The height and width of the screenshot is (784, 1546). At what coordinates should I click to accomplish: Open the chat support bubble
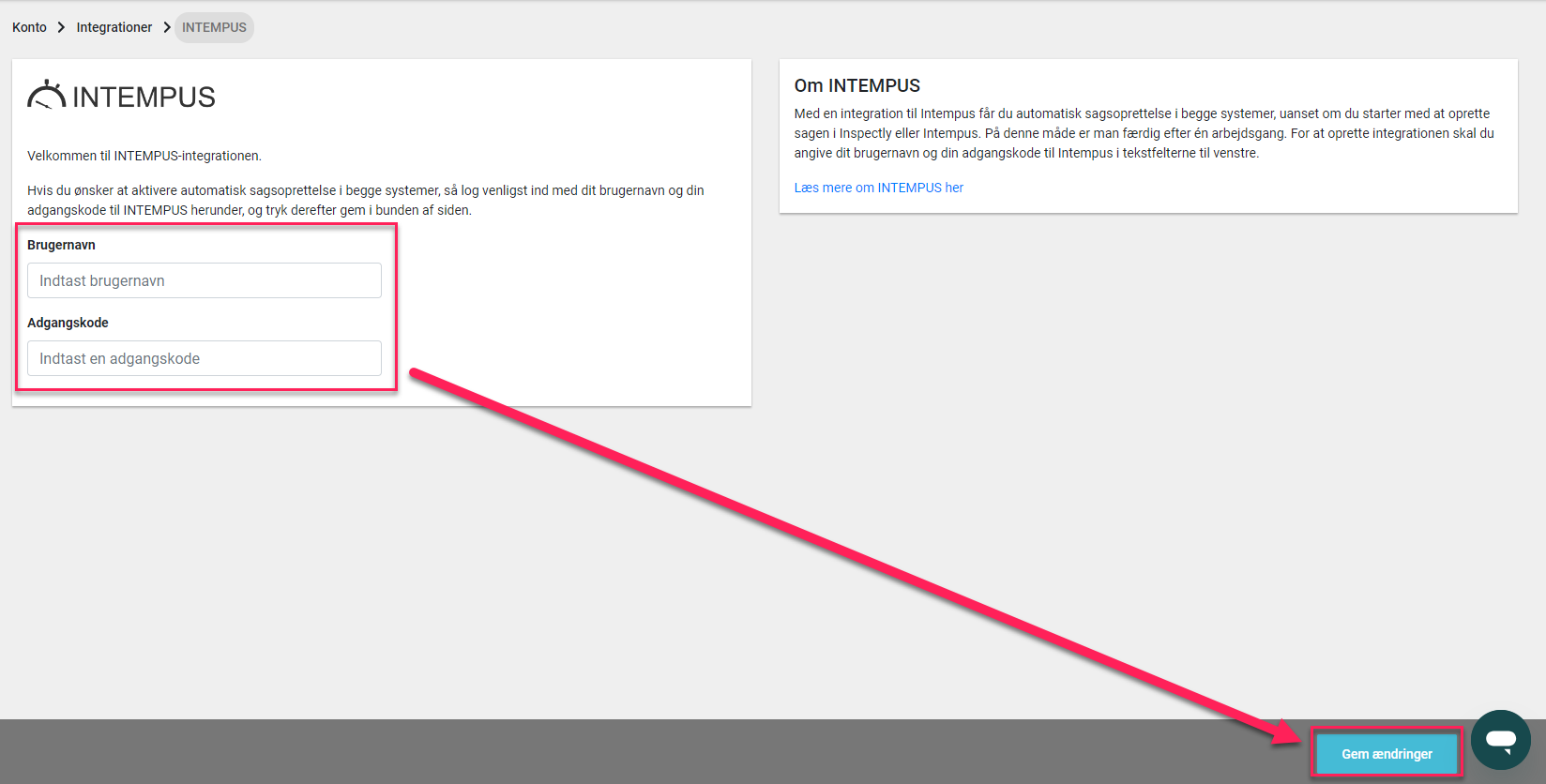(x=1501, y=740)
